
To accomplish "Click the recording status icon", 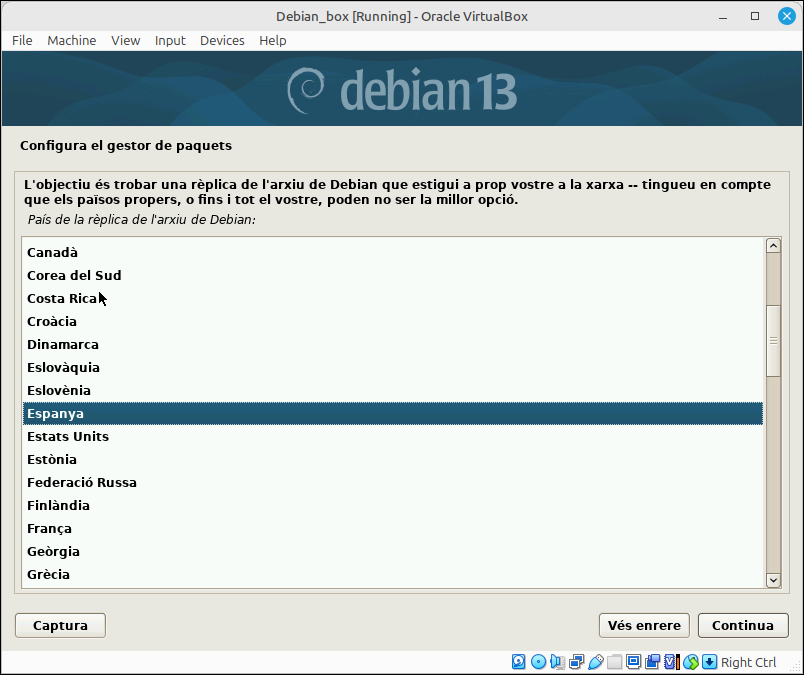I will point(652,662).
